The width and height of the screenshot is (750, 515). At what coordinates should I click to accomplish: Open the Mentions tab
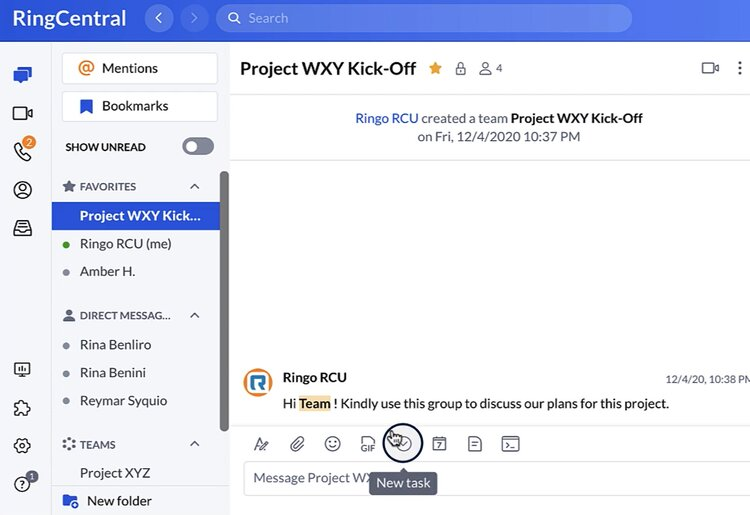click(140, 68)
